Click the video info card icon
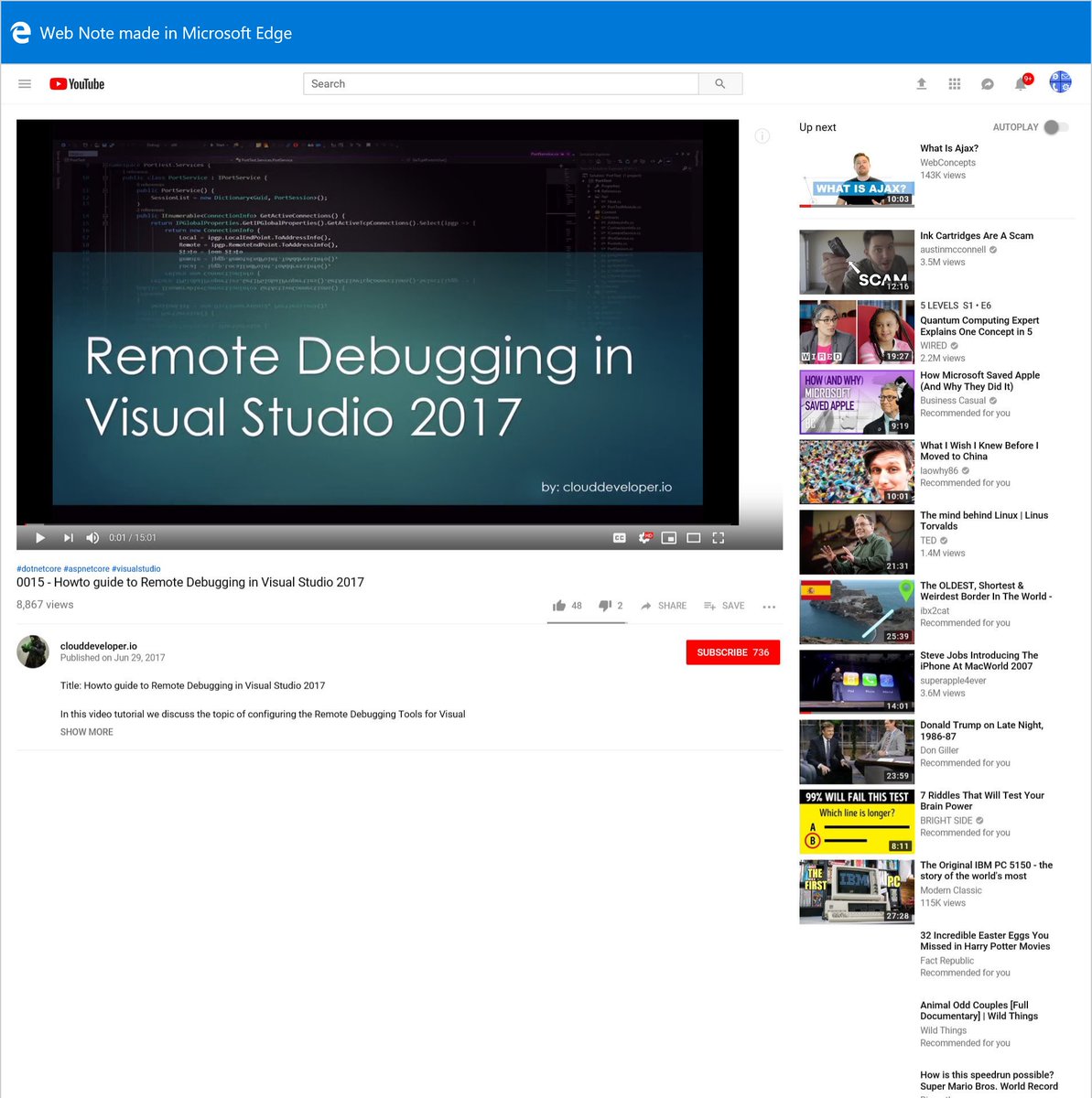1092x1098 pixels. (762, 136)
